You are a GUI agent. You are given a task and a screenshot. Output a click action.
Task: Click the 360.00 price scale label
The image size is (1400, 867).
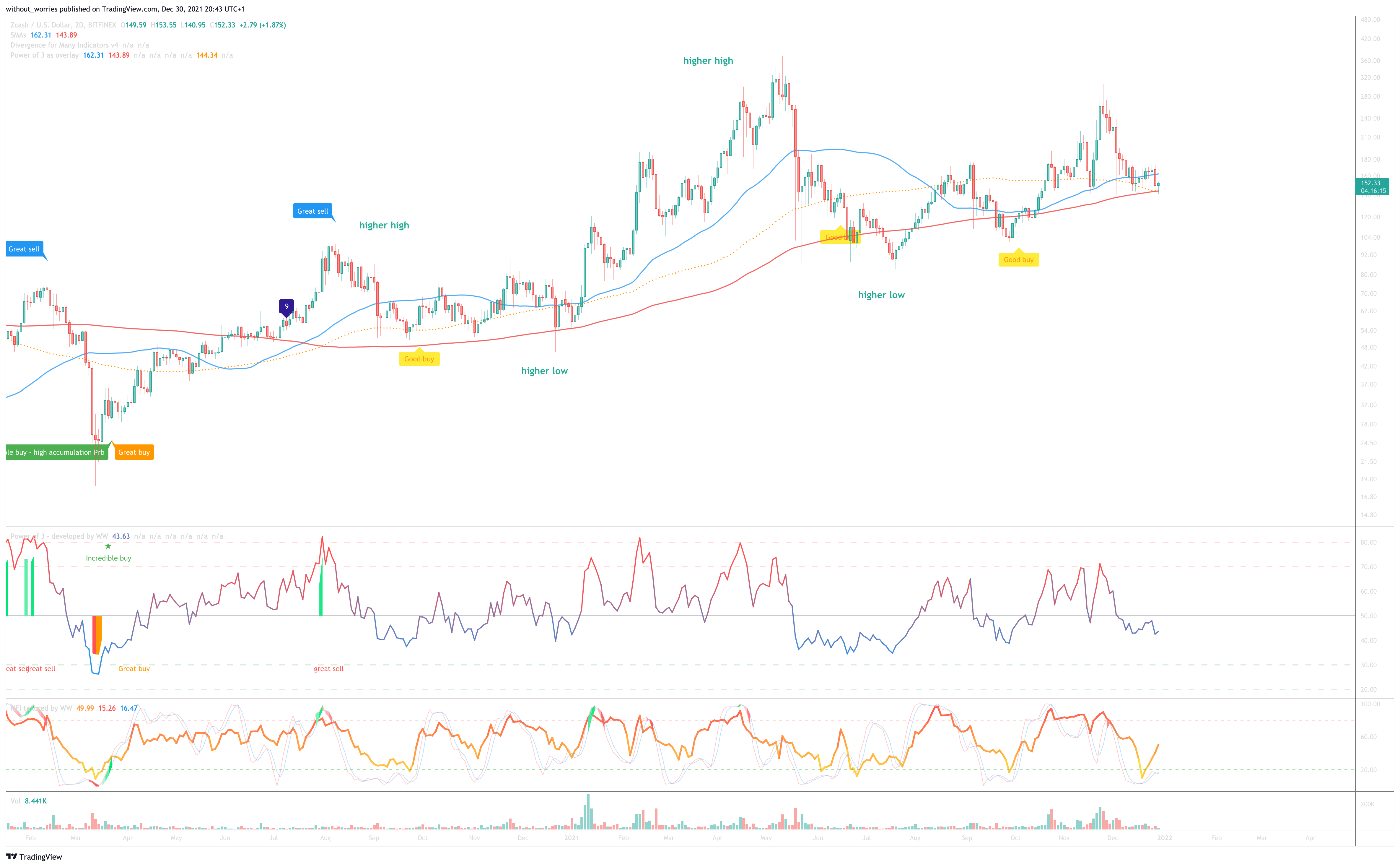point(1370,60)
